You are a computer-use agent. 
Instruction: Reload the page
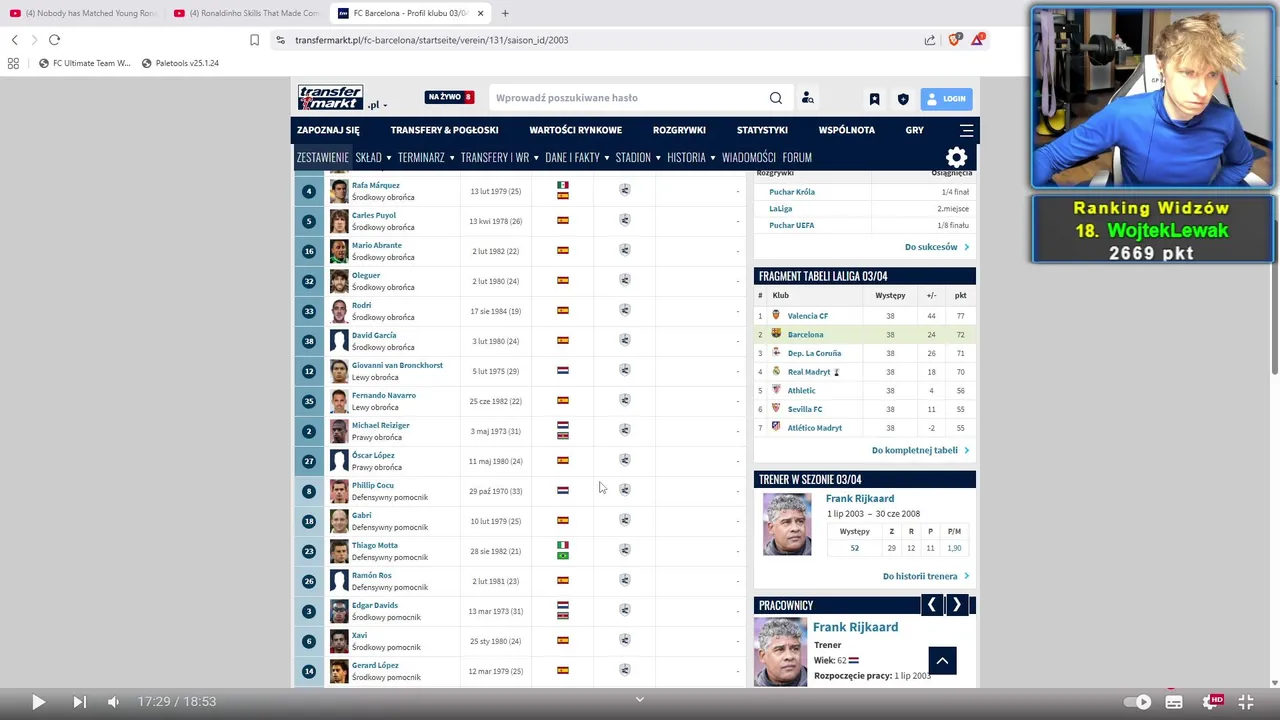[54, 40]
